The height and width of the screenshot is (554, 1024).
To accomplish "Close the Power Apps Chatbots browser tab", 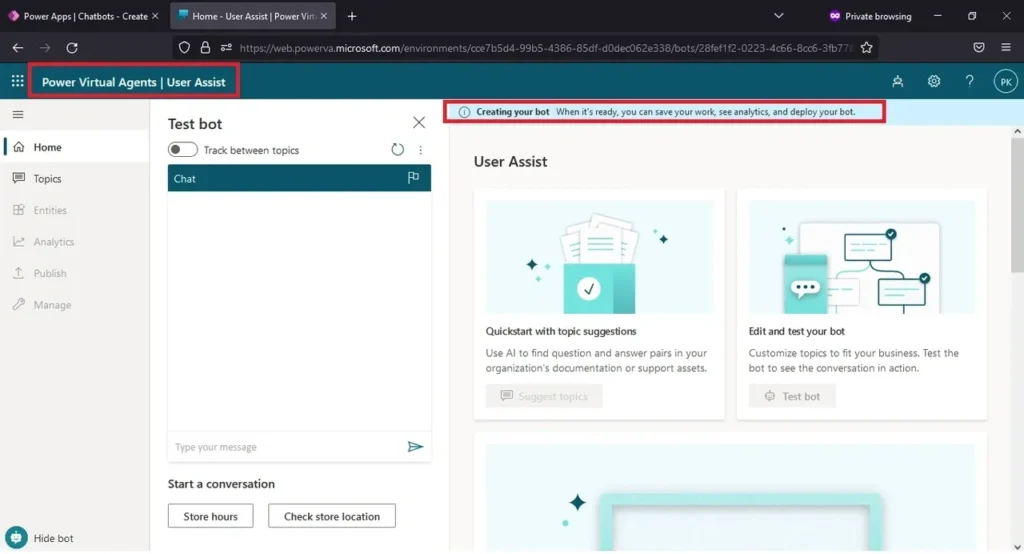I will pyautogui.click(x=155, y=16).
